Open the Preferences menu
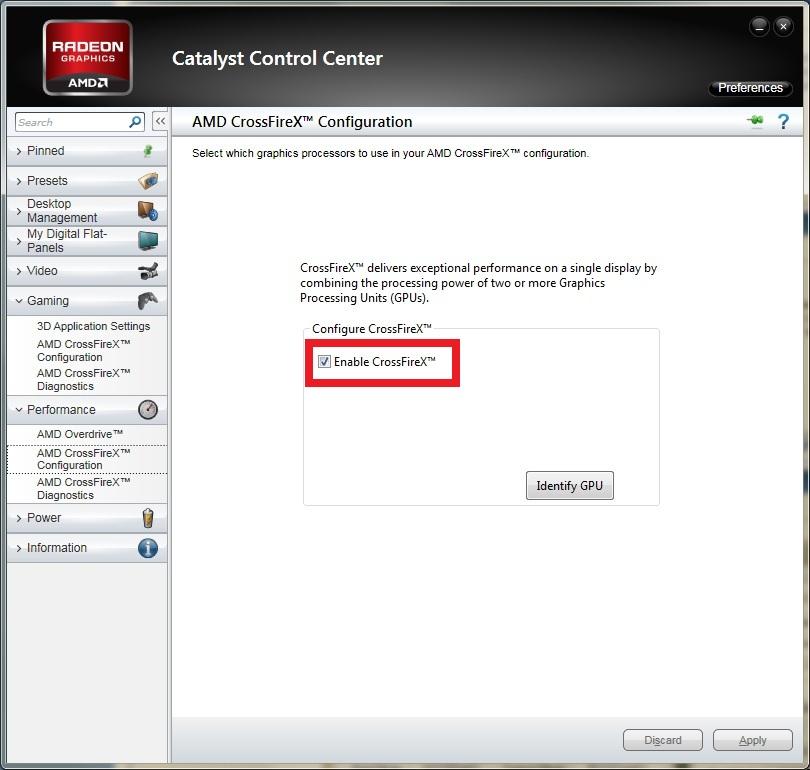 [750, 88]
